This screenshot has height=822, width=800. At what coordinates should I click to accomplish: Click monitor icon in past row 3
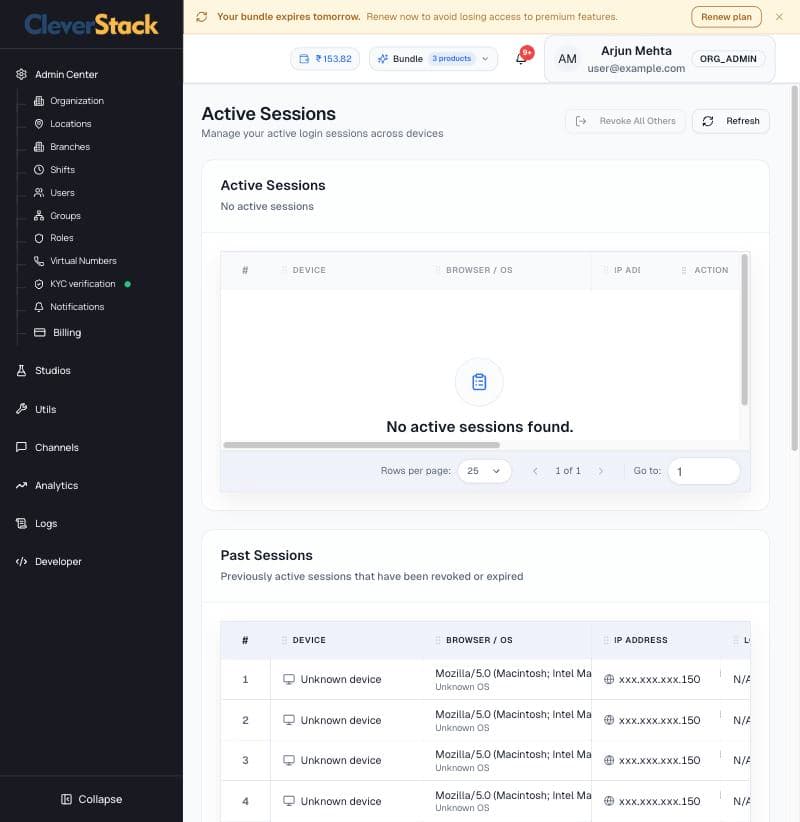tap(289, 760)
